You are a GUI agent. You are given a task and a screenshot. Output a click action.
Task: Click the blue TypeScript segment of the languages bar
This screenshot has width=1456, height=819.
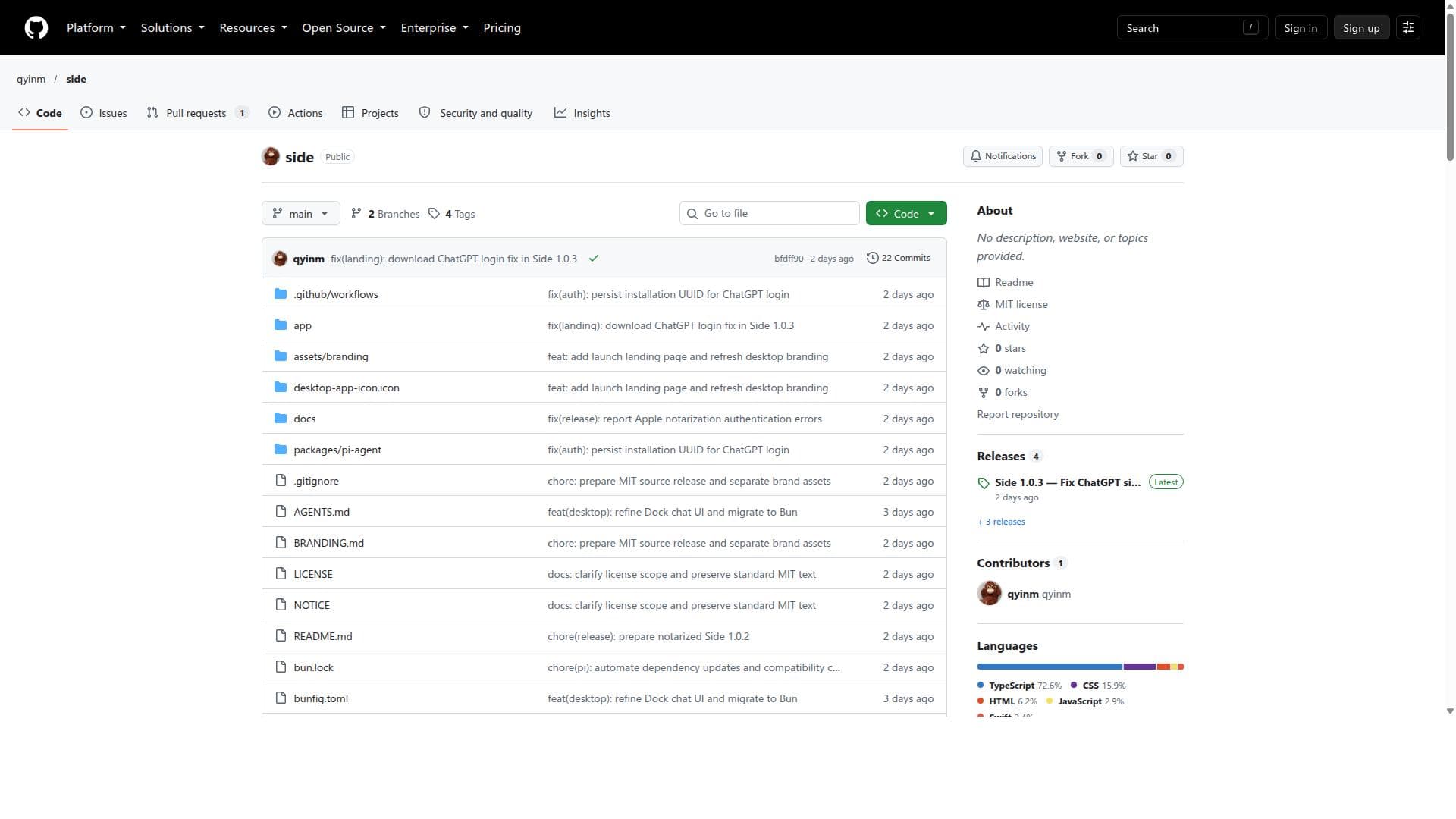point(1050,667)
